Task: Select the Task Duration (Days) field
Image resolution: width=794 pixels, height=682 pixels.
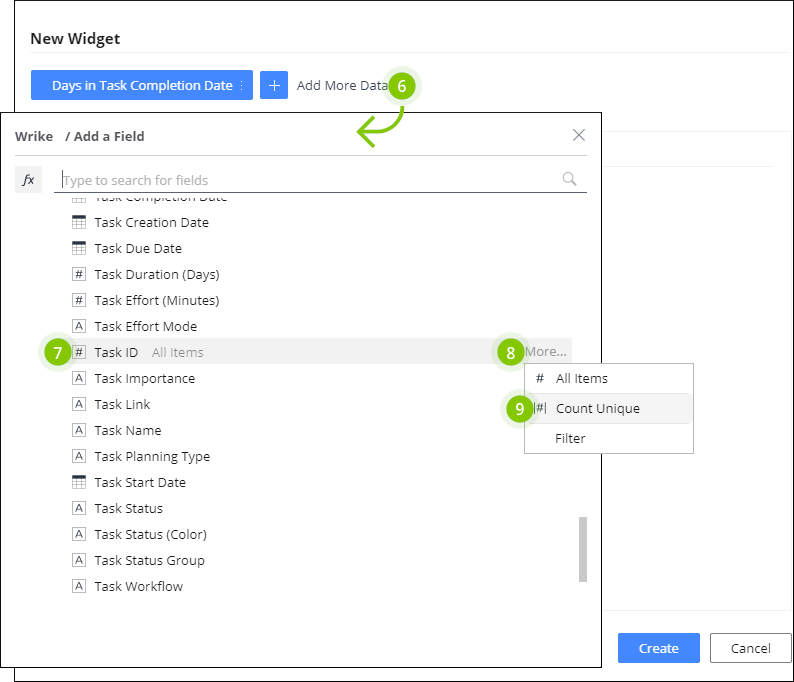Action: 157,274
